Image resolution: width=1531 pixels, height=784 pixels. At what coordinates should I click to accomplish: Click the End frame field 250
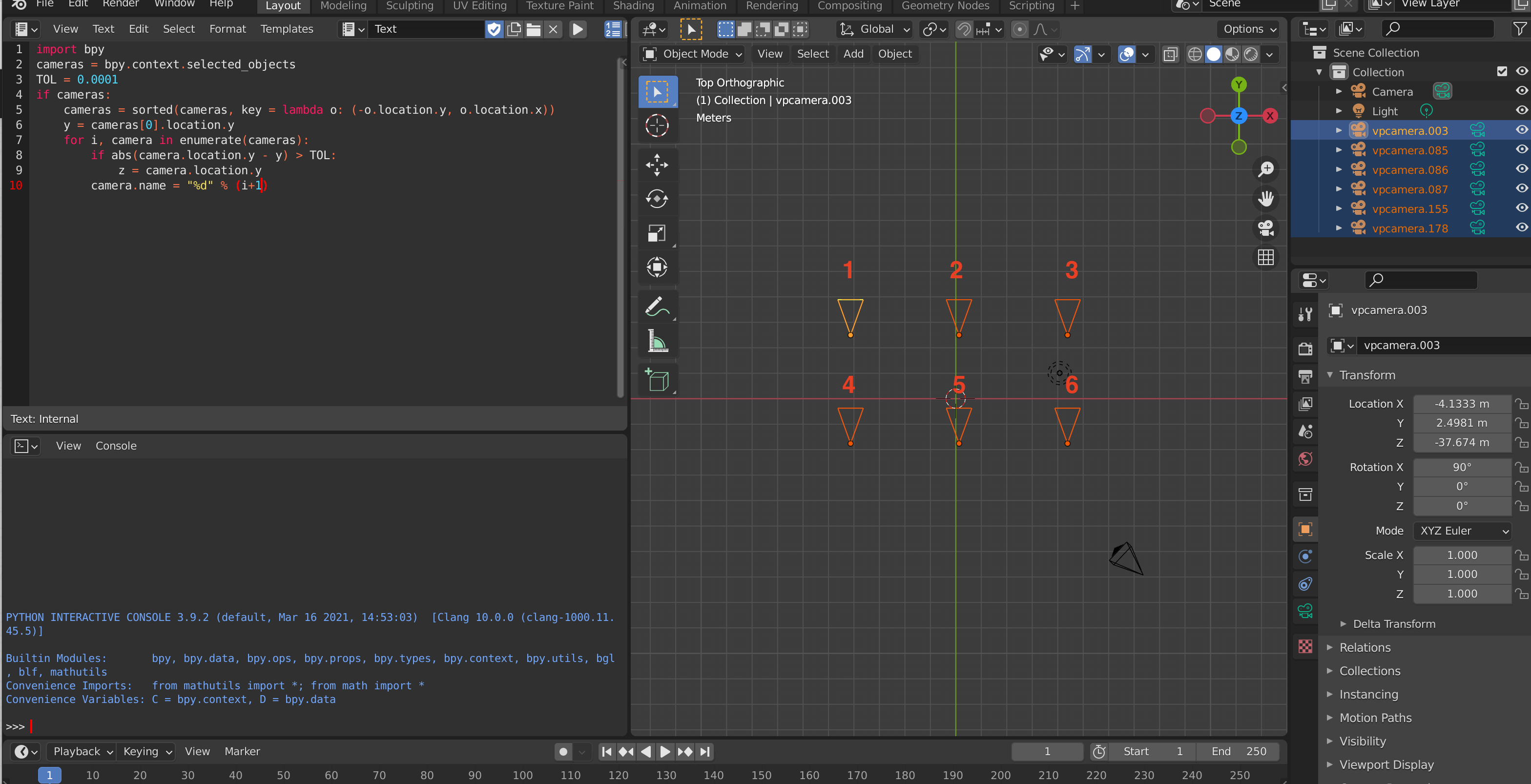pyautogui.click(x=1238, y=752)
